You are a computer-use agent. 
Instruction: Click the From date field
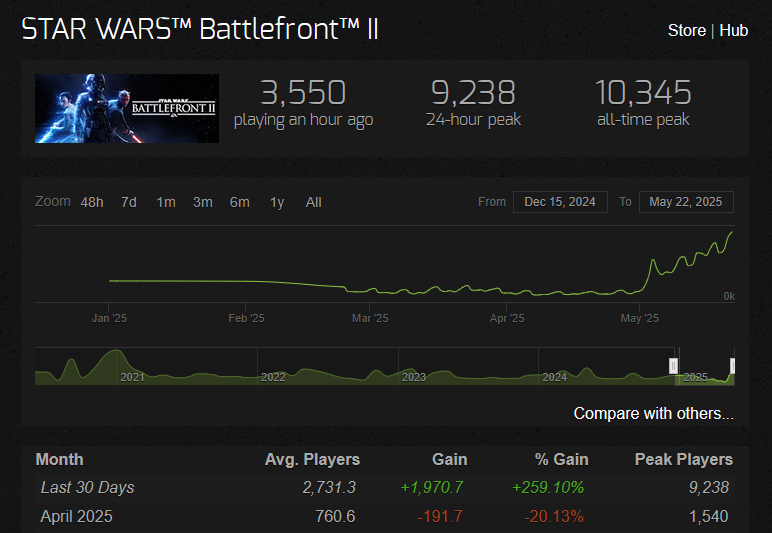(x=560, y=202)
